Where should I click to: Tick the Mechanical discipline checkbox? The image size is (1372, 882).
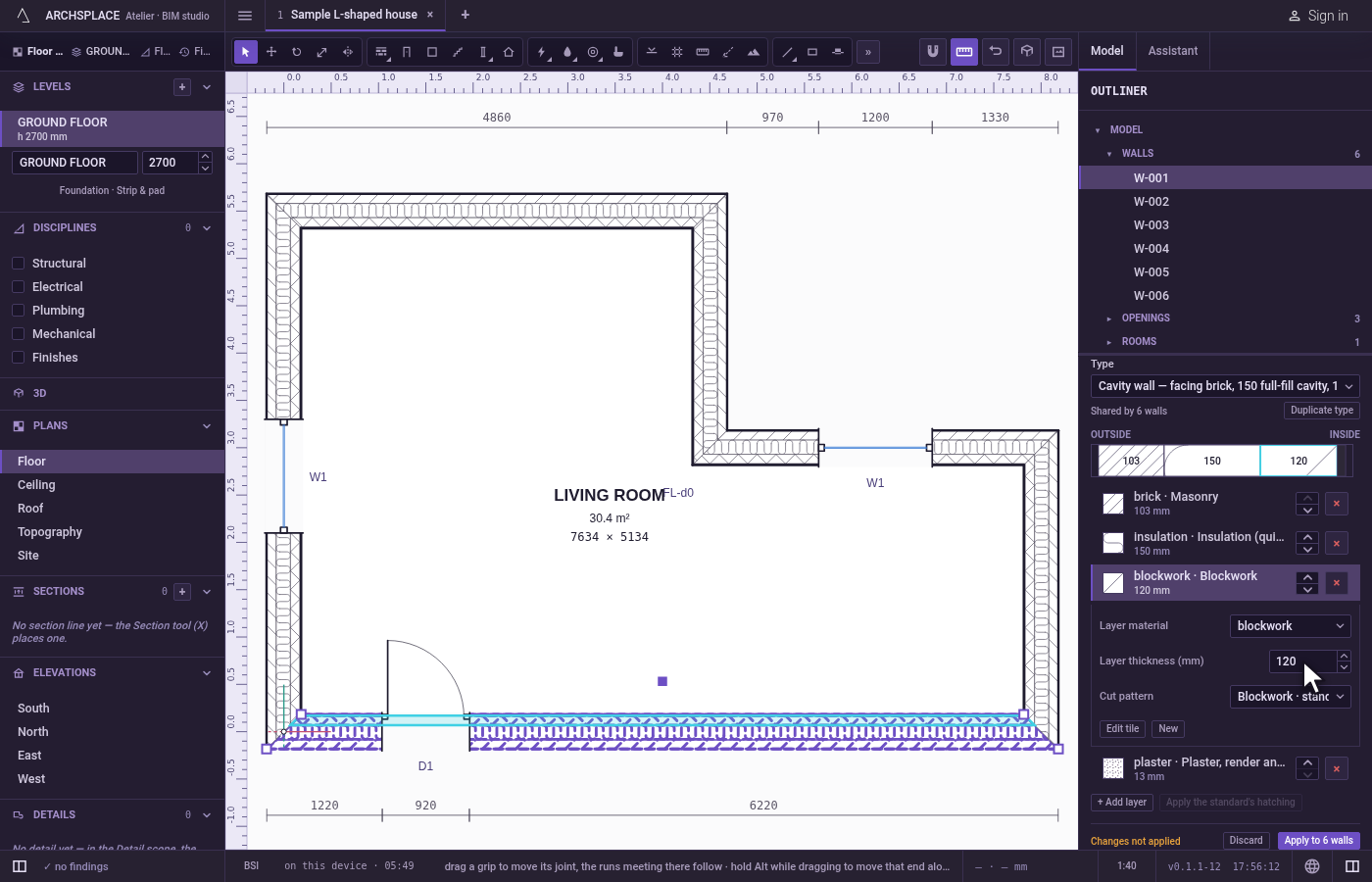pyautogui.click(x=18, y=334)
